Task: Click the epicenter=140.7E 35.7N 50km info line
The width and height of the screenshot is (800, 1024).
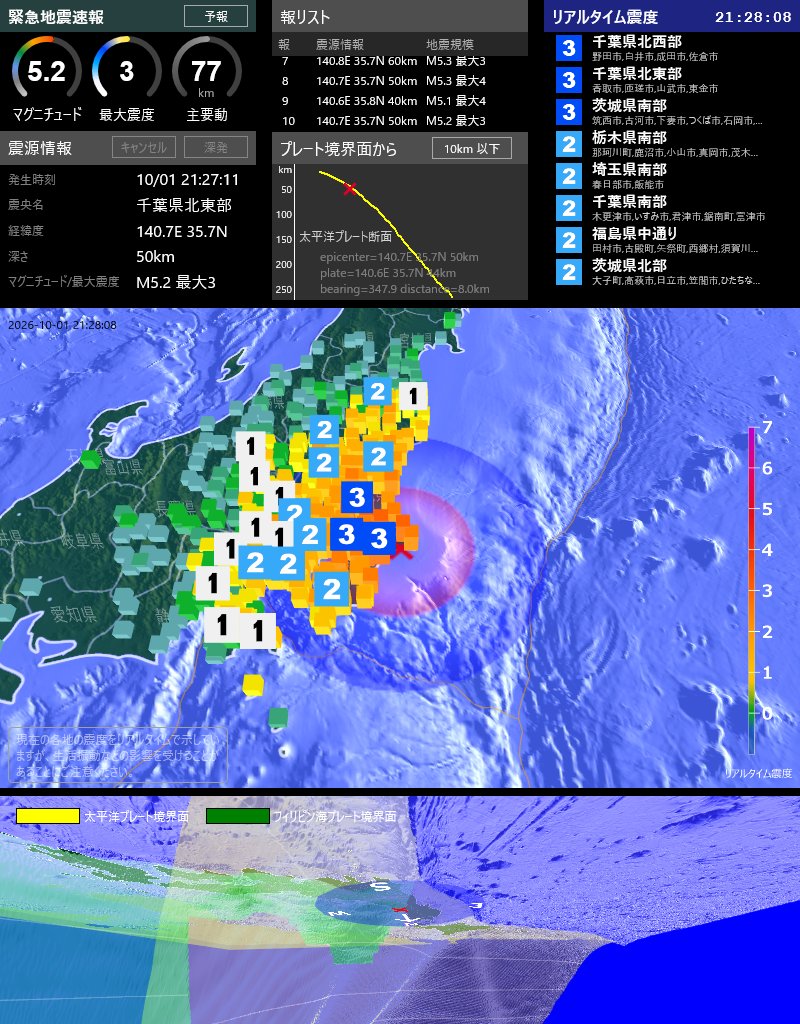Action: click(x=399, y=257)
